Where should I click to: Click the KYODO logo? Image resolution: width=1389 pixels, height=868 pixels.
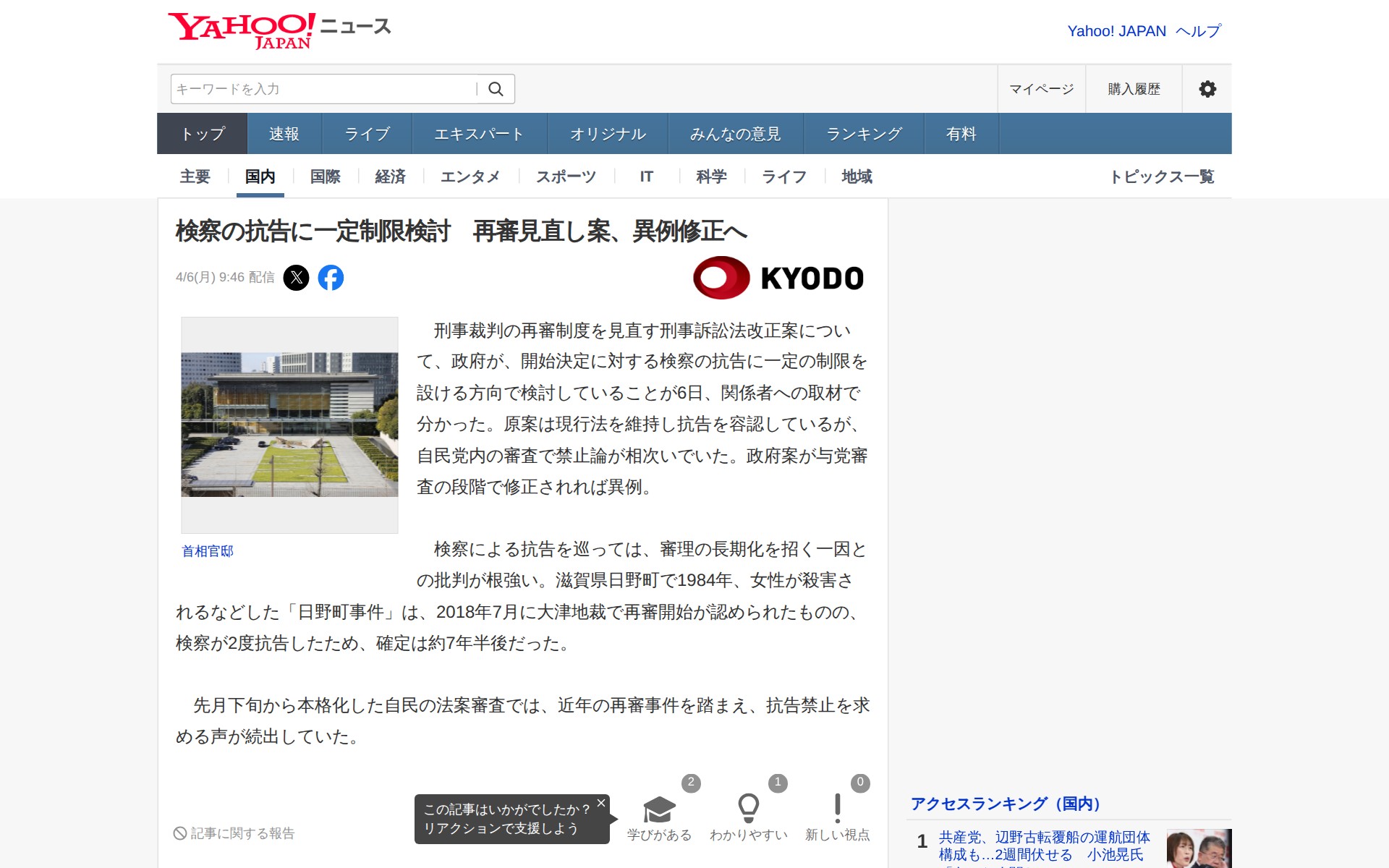point(778,278)
